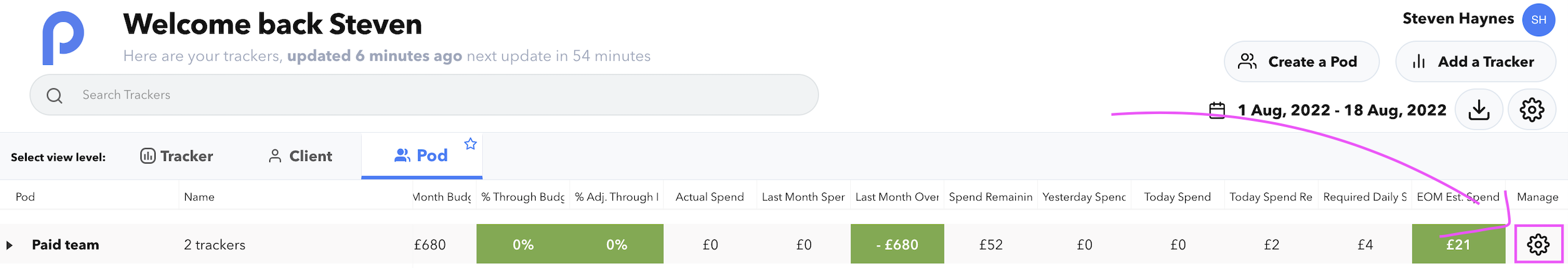
Task: Switch to the Tracker view tab
Action: click(x=177, y=156)
